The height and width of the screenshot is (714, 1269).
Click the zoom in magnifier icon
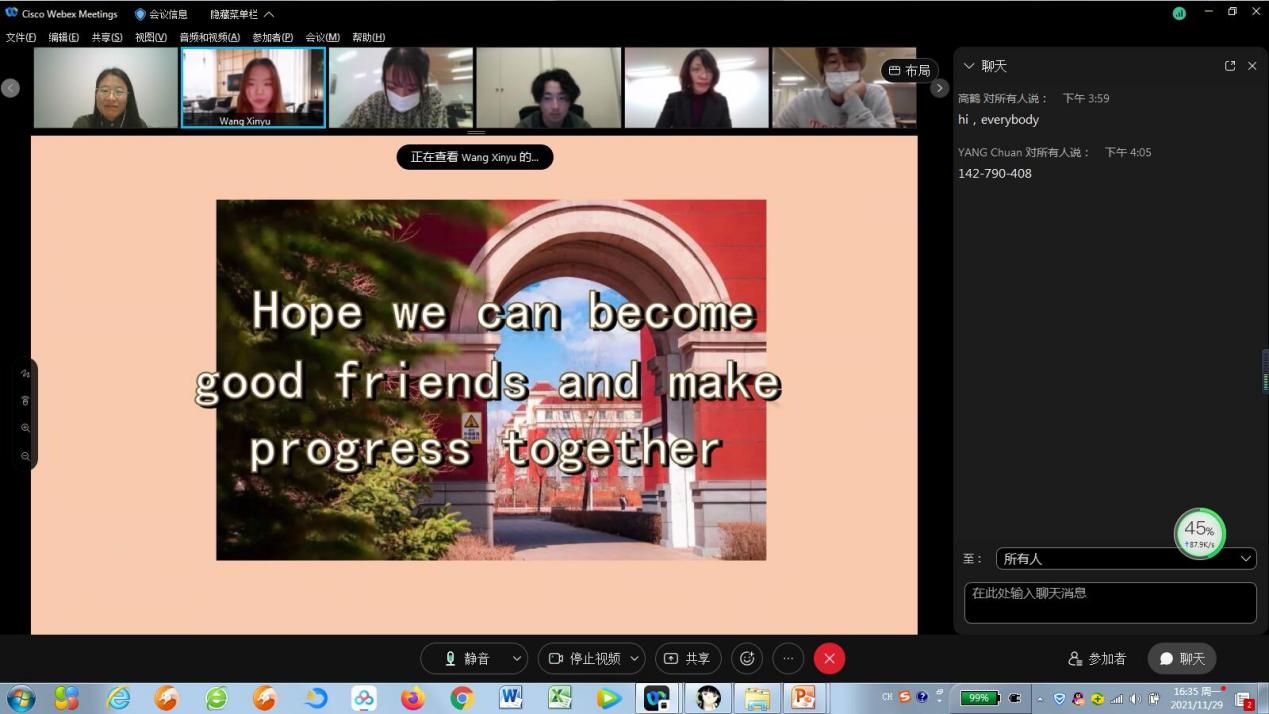[25, 428]
